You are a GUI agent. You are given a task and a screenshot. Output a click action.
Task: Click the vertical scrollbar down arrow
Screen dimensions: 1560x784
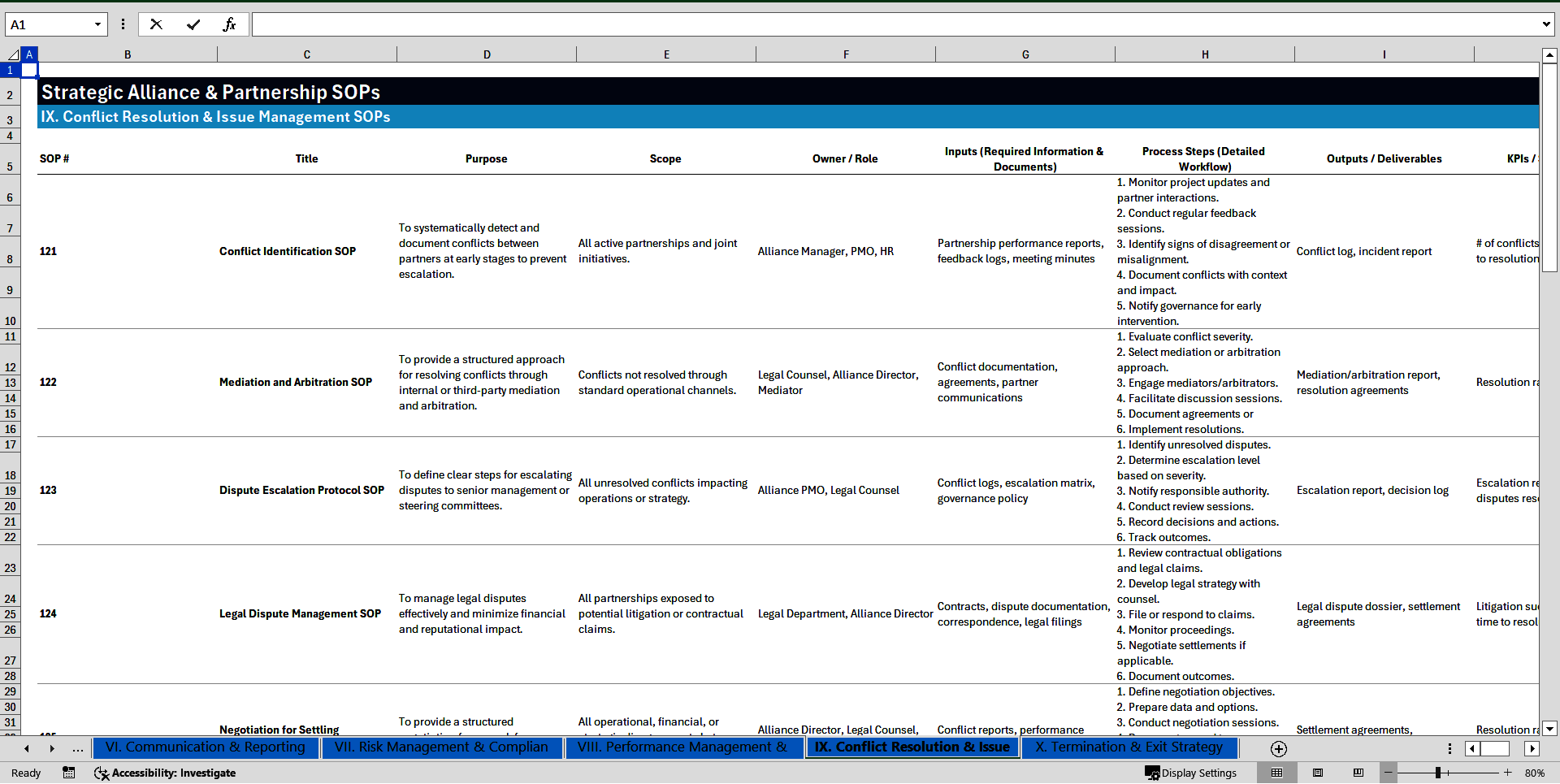coord(1549,729)
